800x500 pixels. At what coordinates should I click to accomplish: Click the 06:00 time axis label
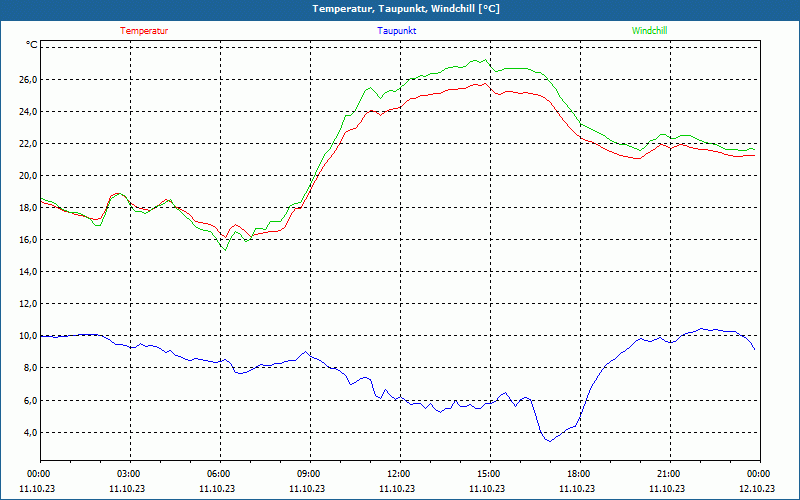click(x=220, y=474)
